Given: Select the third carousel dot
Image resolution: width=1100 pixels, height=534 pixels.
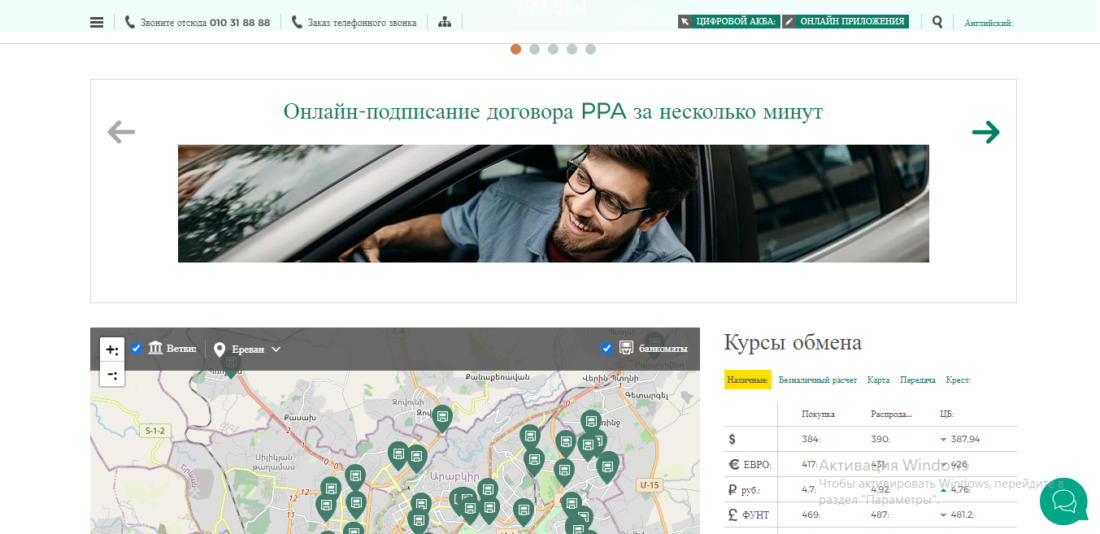Looking at the screenshot, I should click(x=553, y=49).
